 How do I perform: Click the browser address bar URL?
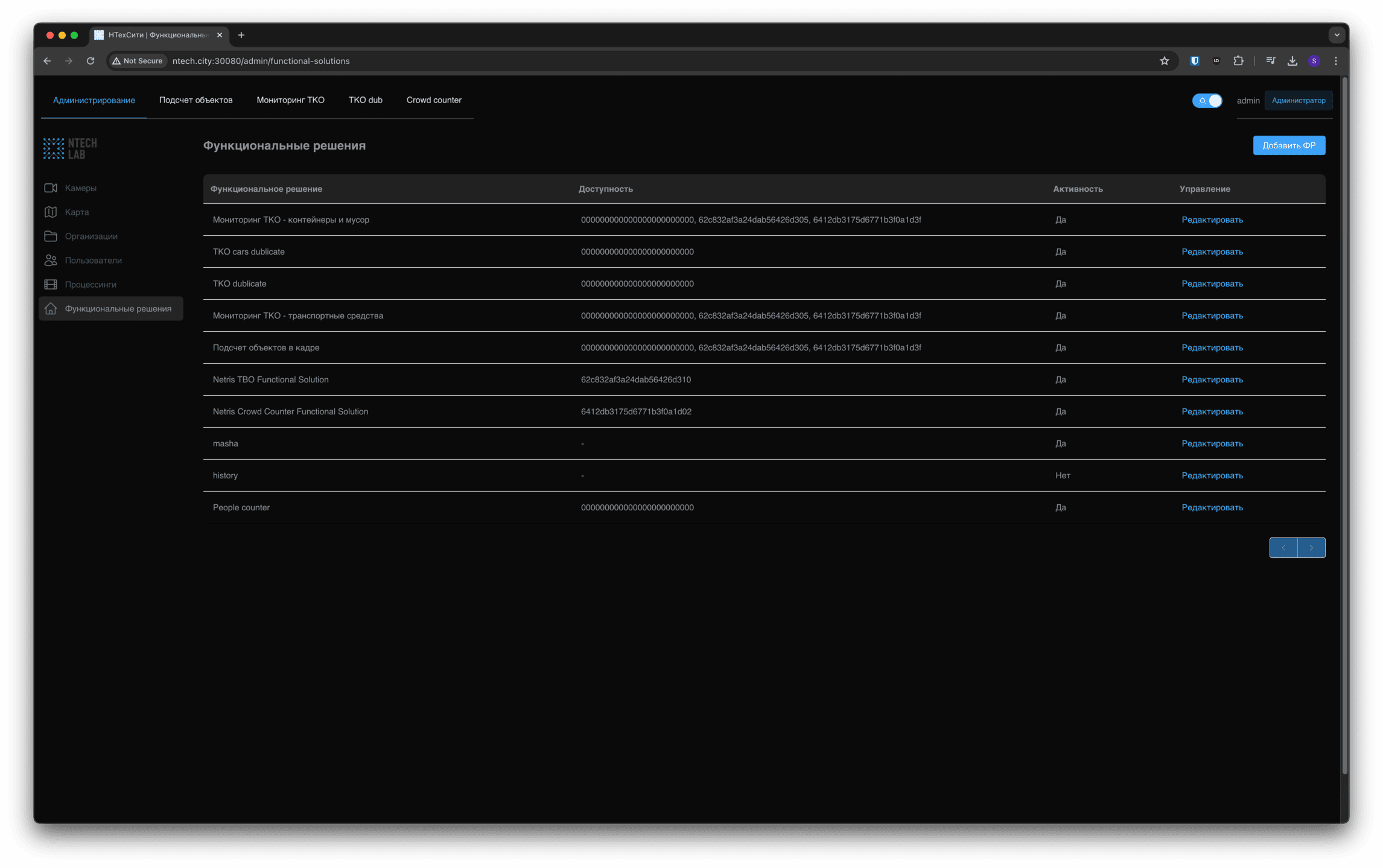[261, 61]
